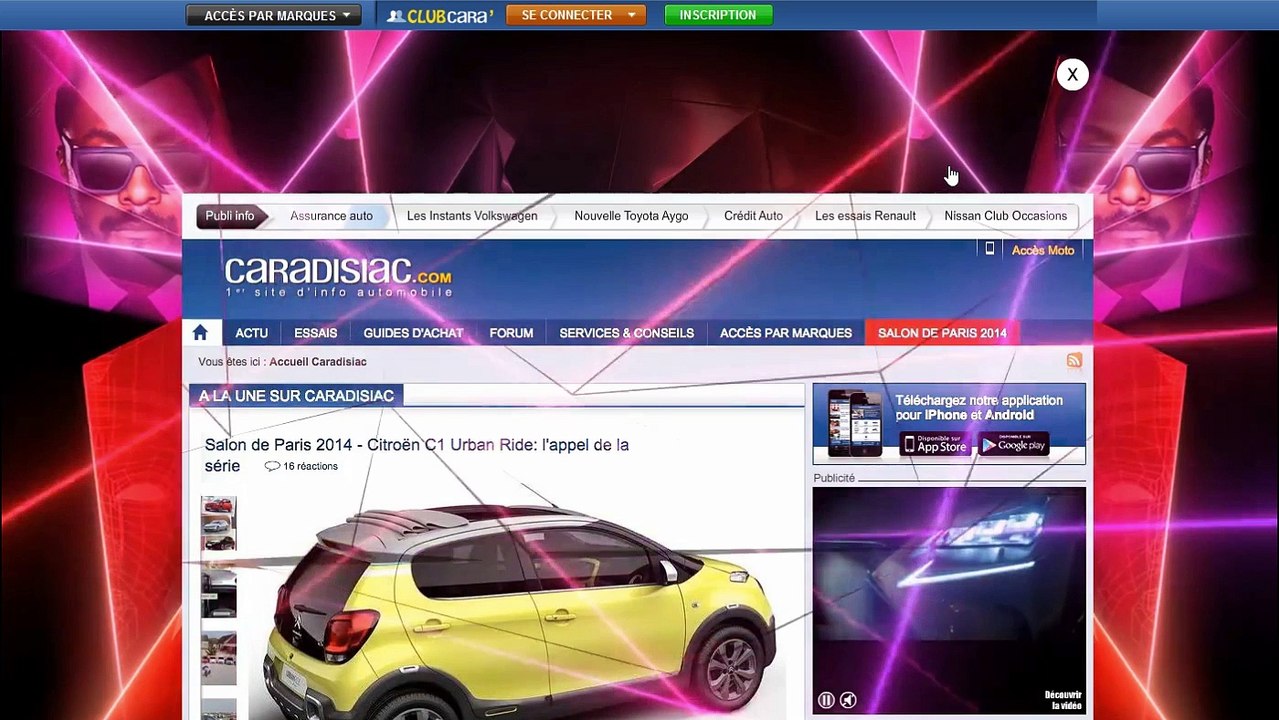Open the Citroën C1 Urban Ride article headline
Viewport: 1279px width, 720px height.
[x=417, y=455]
